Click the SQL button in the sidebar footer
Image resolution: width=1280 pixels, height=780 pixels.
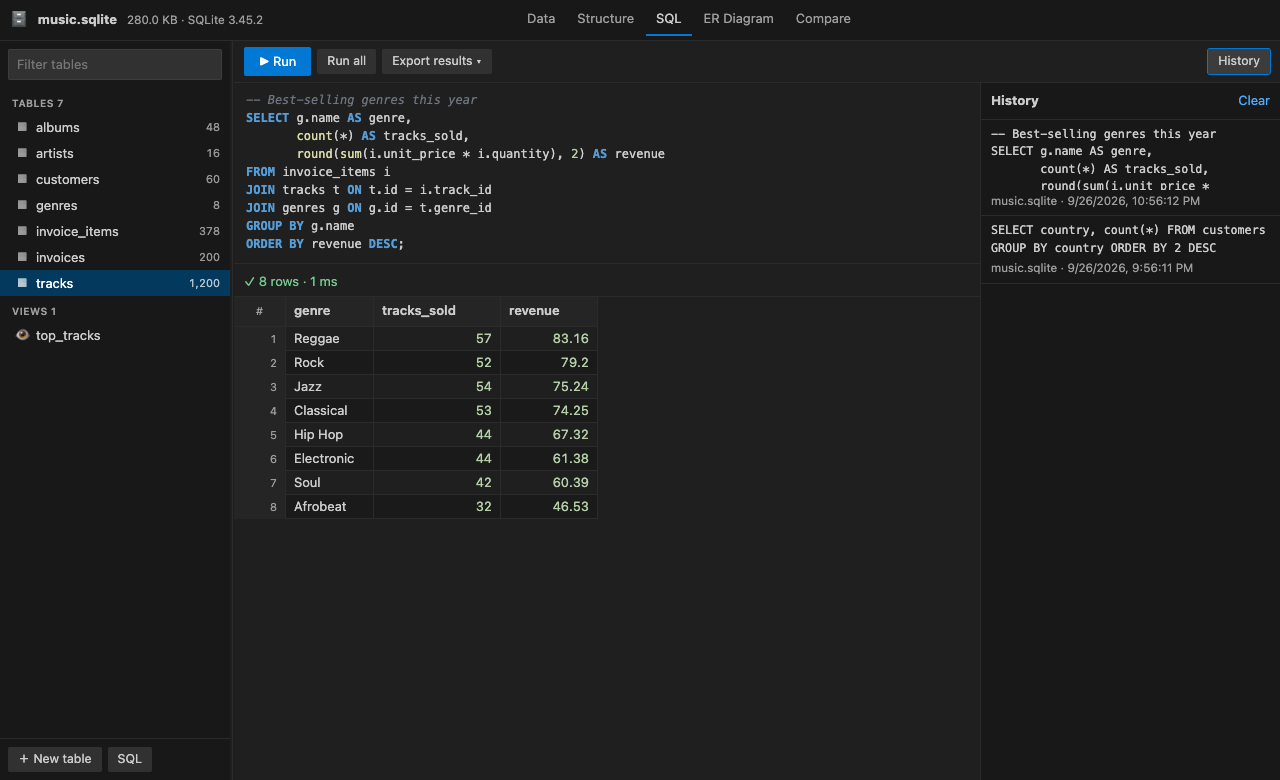coord(129,758)
